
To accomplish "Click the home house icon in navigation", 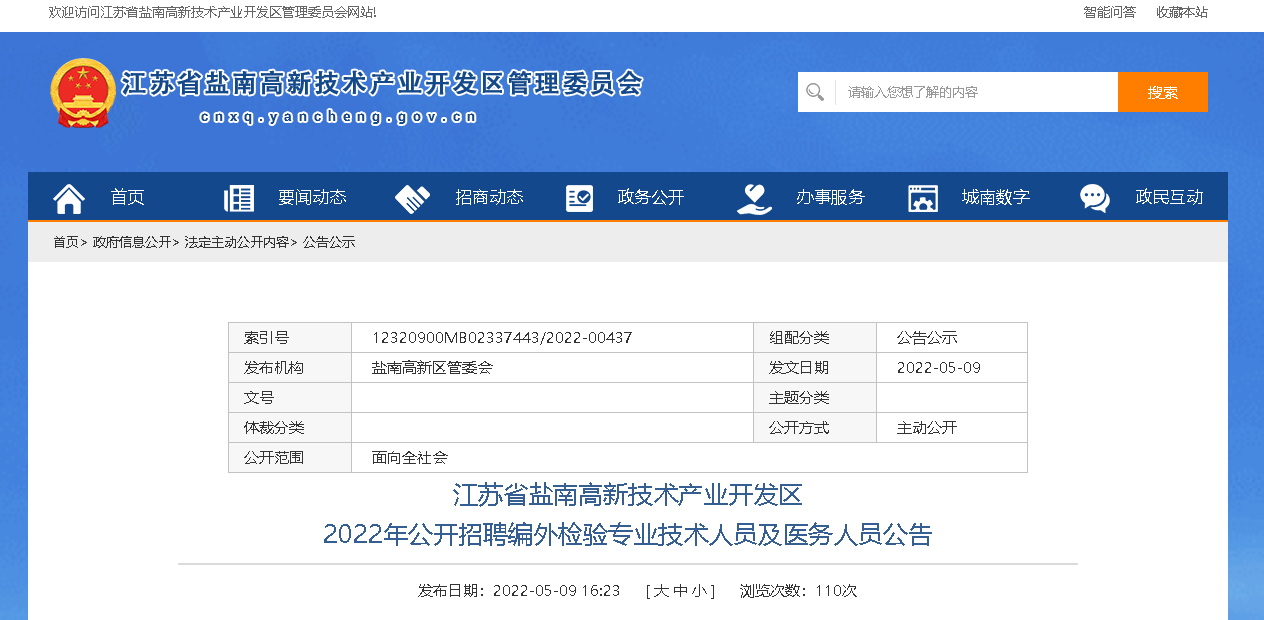I will [x=69, y=198].
